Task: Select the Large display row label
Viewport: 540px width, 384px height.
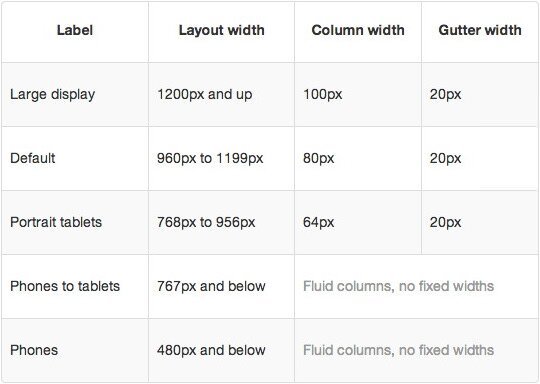Action: click(x=52, y=94)
